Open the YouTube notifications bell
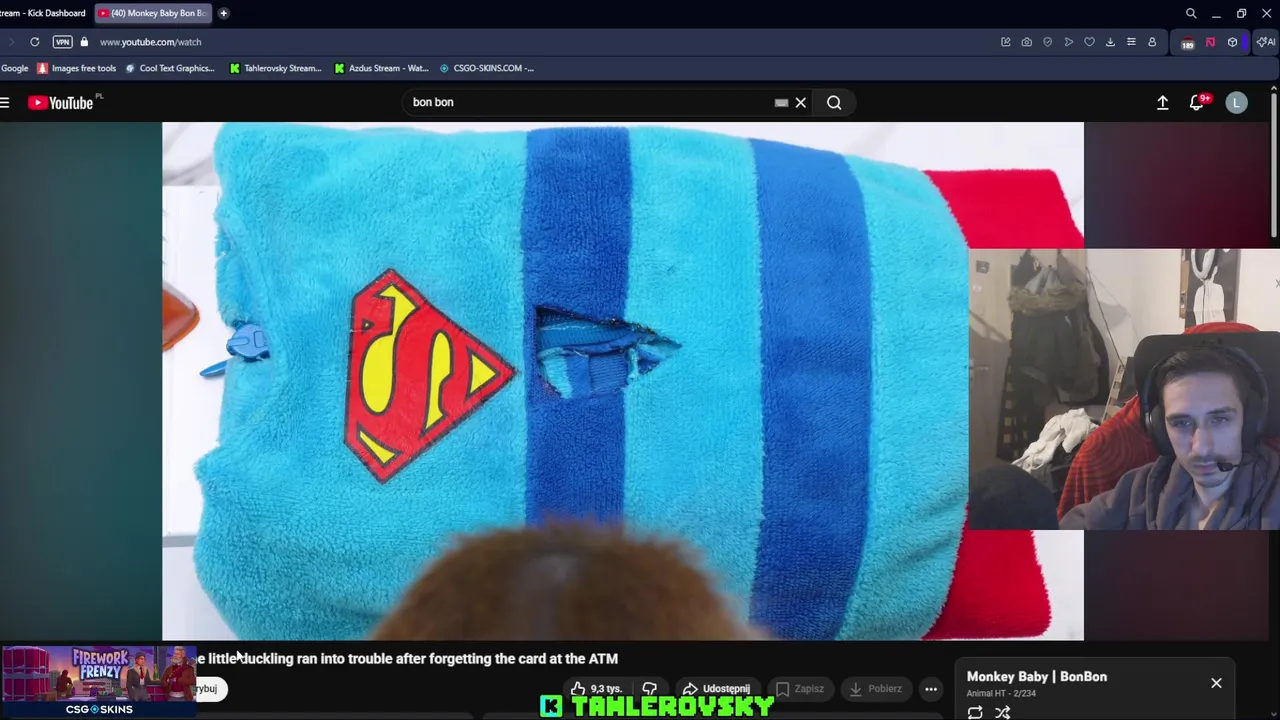The height and width of the screenshot is (720, 1280). pos(1197,102)
